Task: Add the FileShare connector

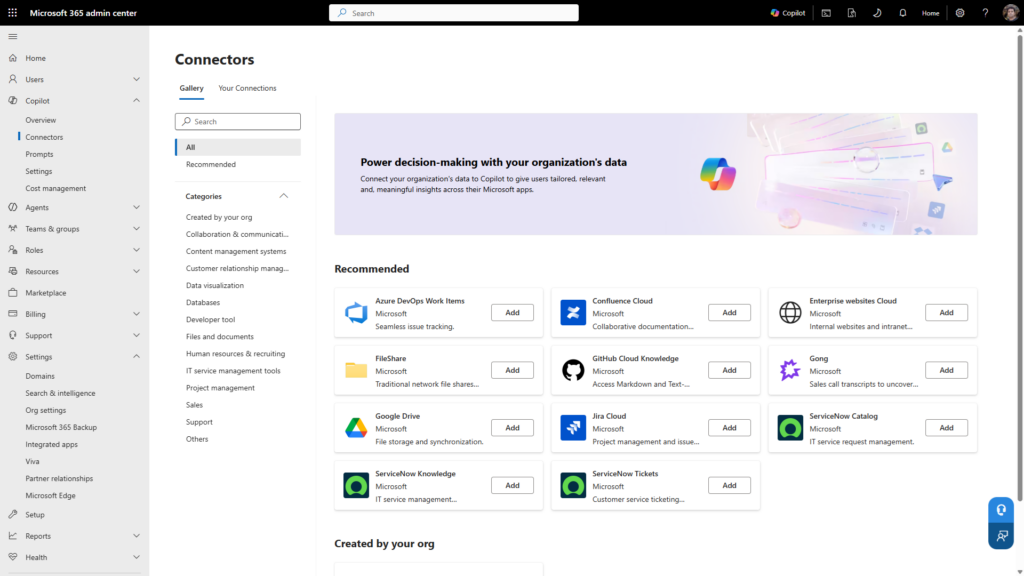Action: (x=512, y=370)
